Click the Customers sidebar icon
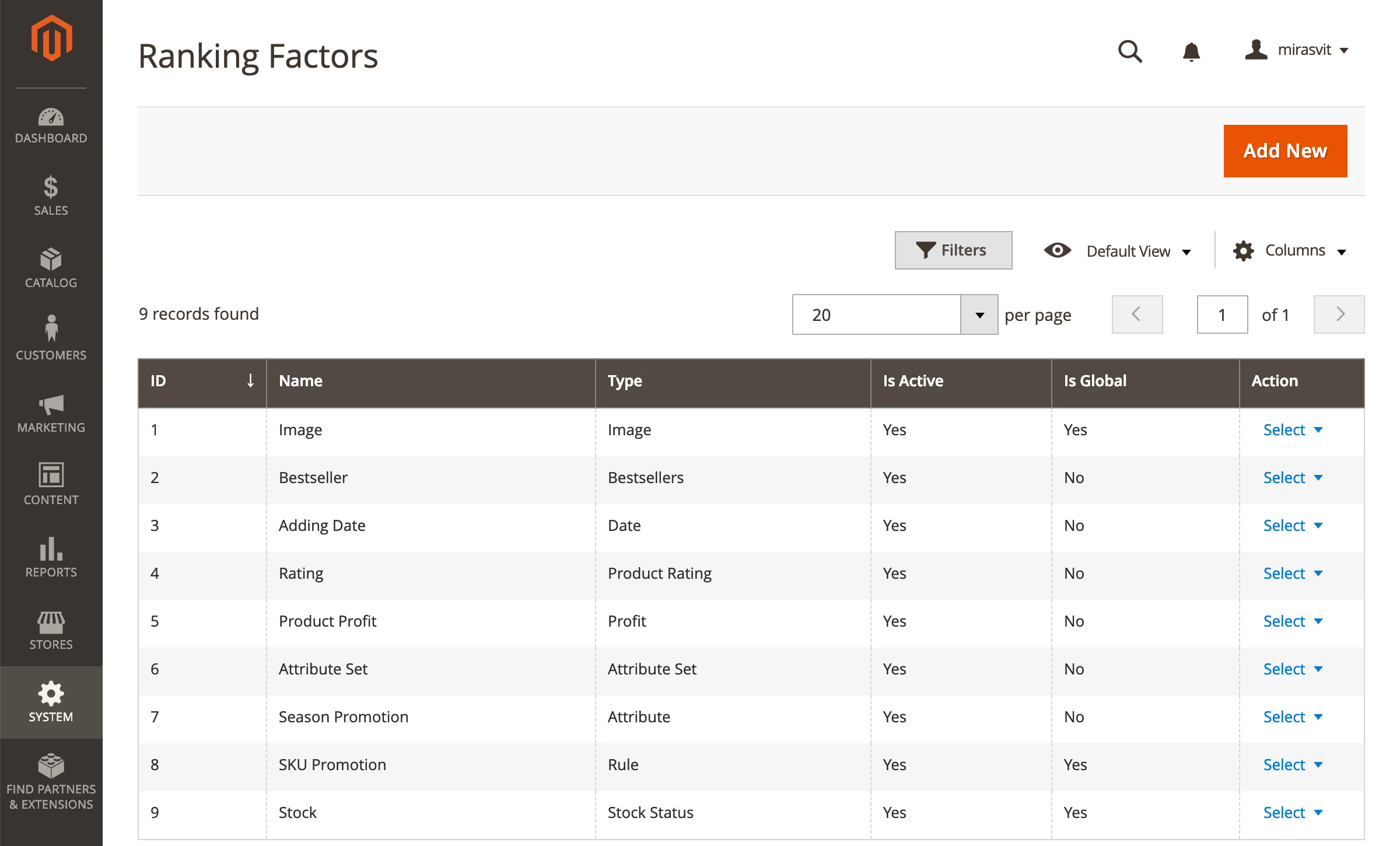1400x846 pixels. tap(51, 338)
